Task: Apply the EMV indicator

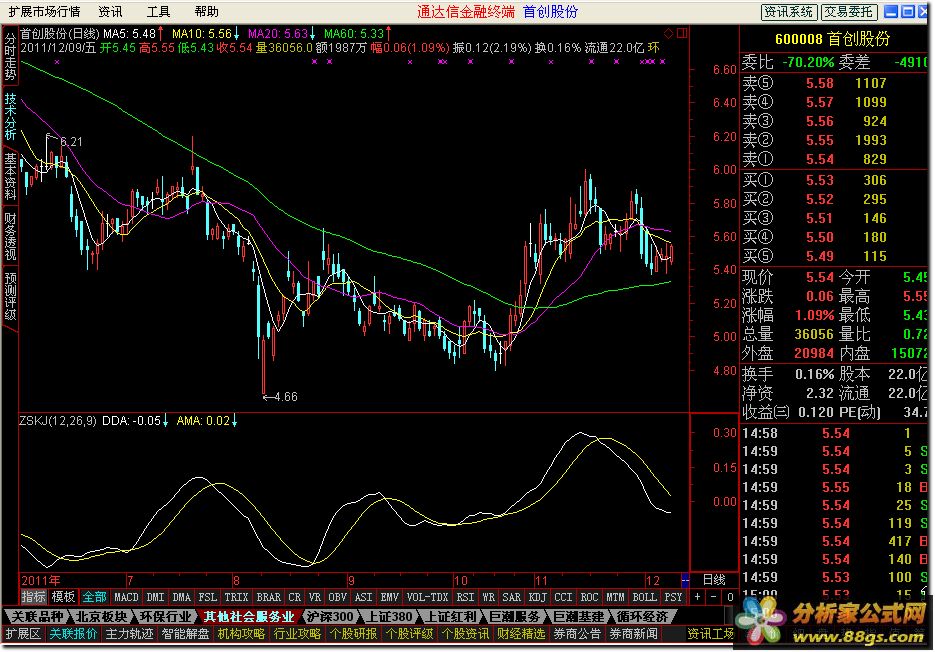Action: point(389,597)
